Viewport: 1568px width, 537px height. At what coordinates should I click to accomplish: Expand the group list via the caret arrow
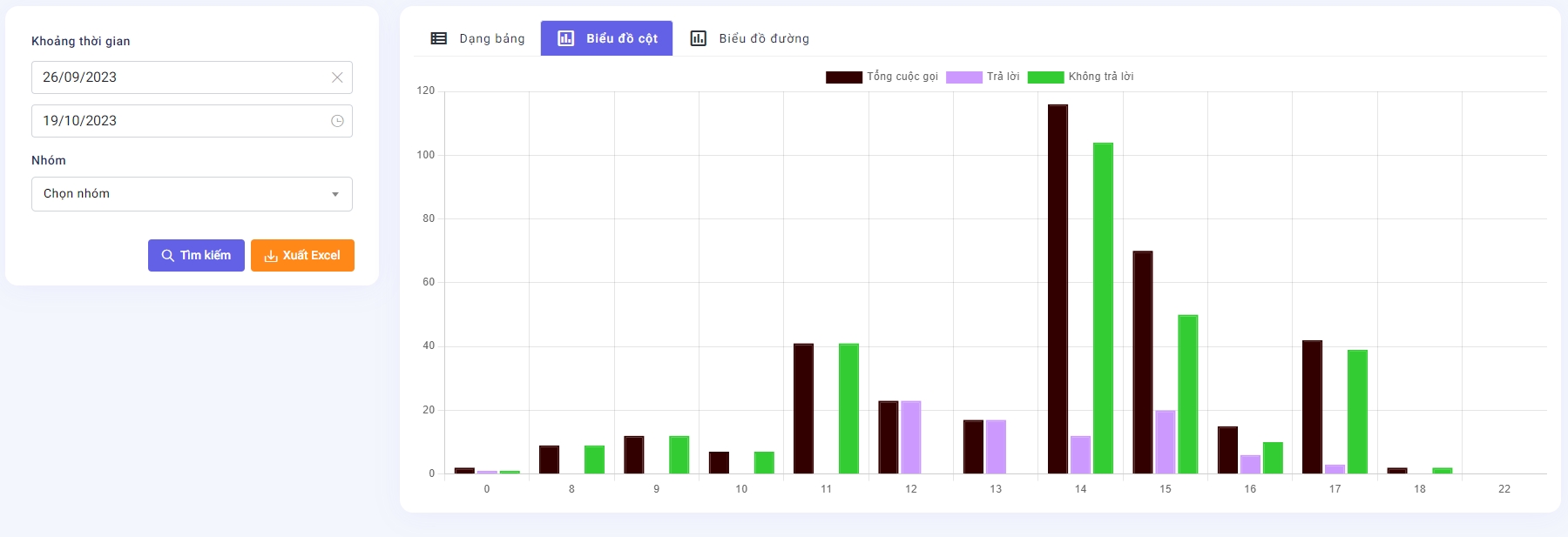point(335,194)
